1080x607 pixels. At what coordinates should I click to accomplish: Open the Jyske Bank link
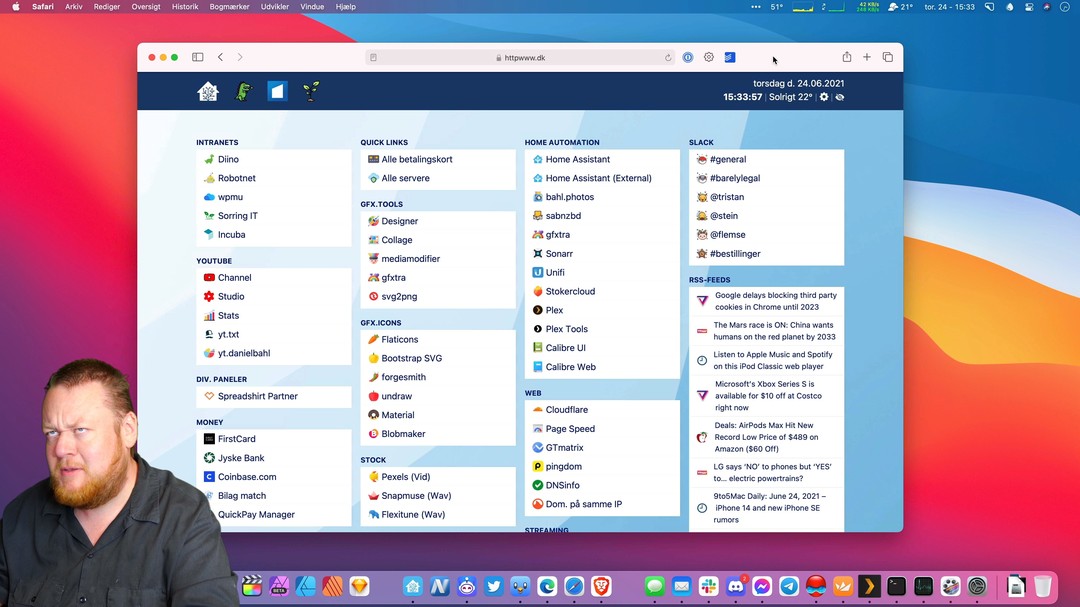[241, 458]
